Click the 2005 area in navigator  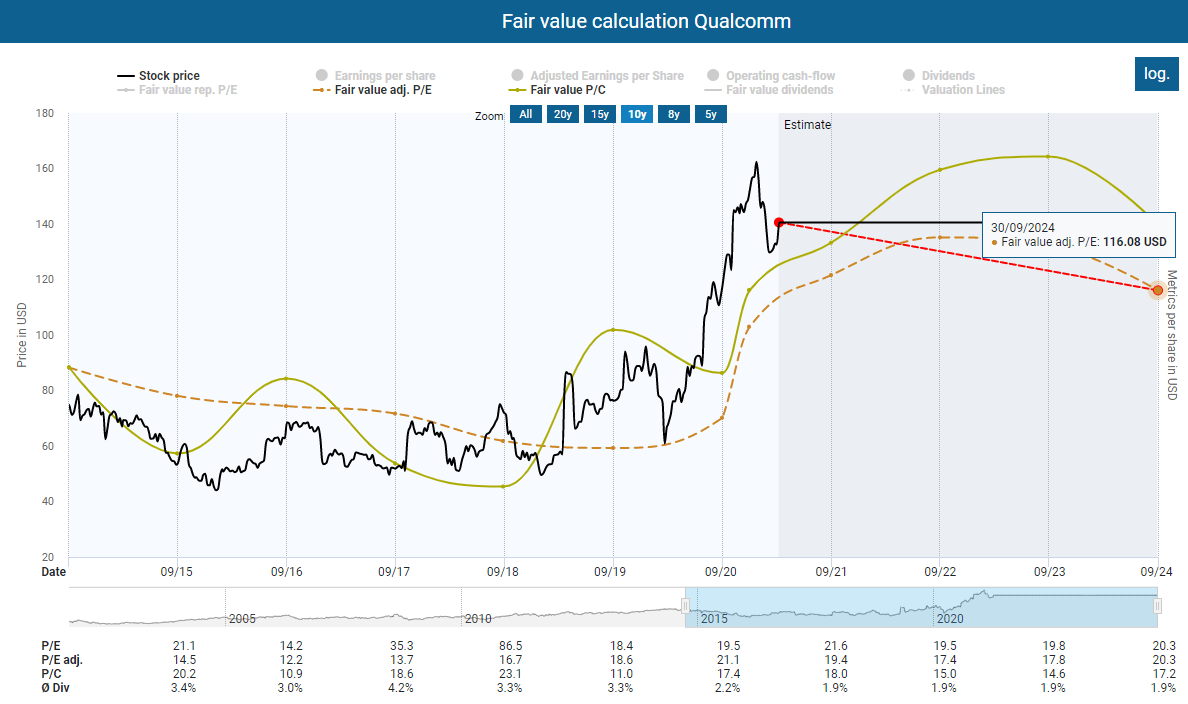242,618
